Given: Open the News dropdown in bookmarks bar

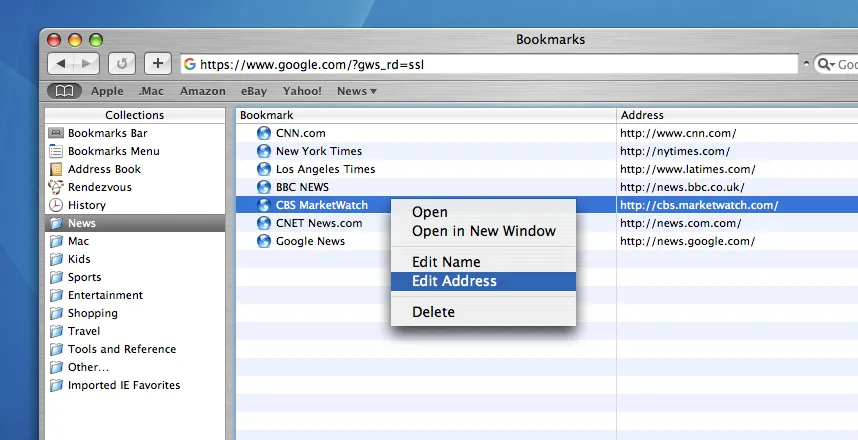Looking at the screenshot, I should pos(357,91).
